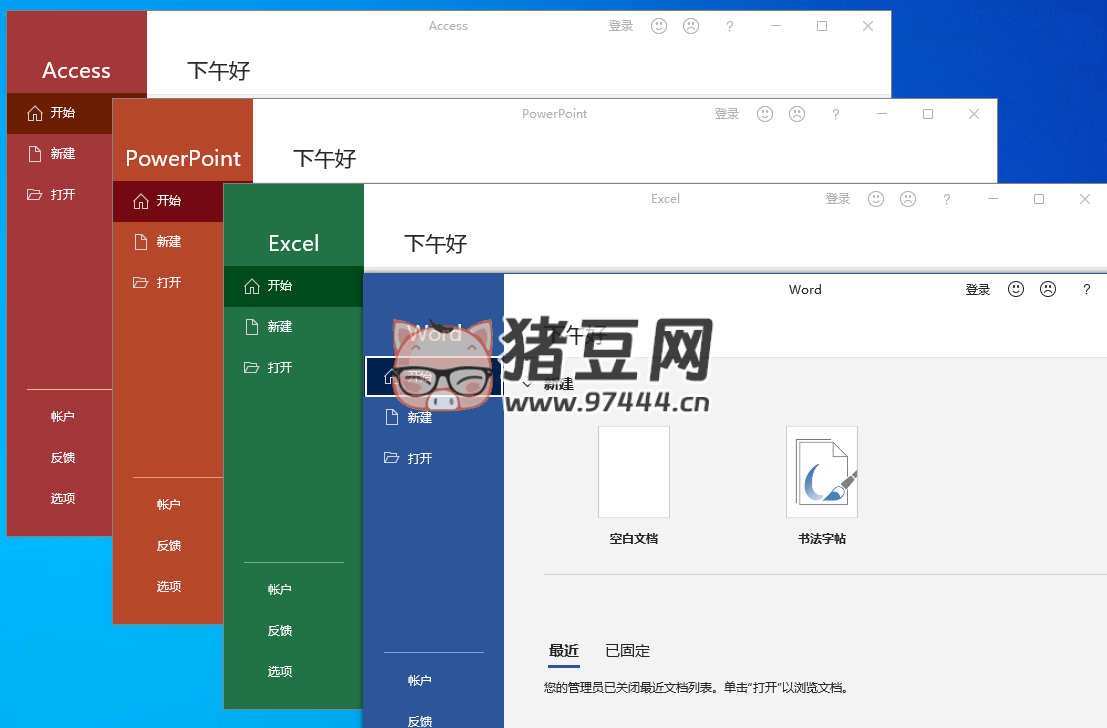Collapse the 新建 section chevron in Word
Screen dimensions: 1107x728
527,384
